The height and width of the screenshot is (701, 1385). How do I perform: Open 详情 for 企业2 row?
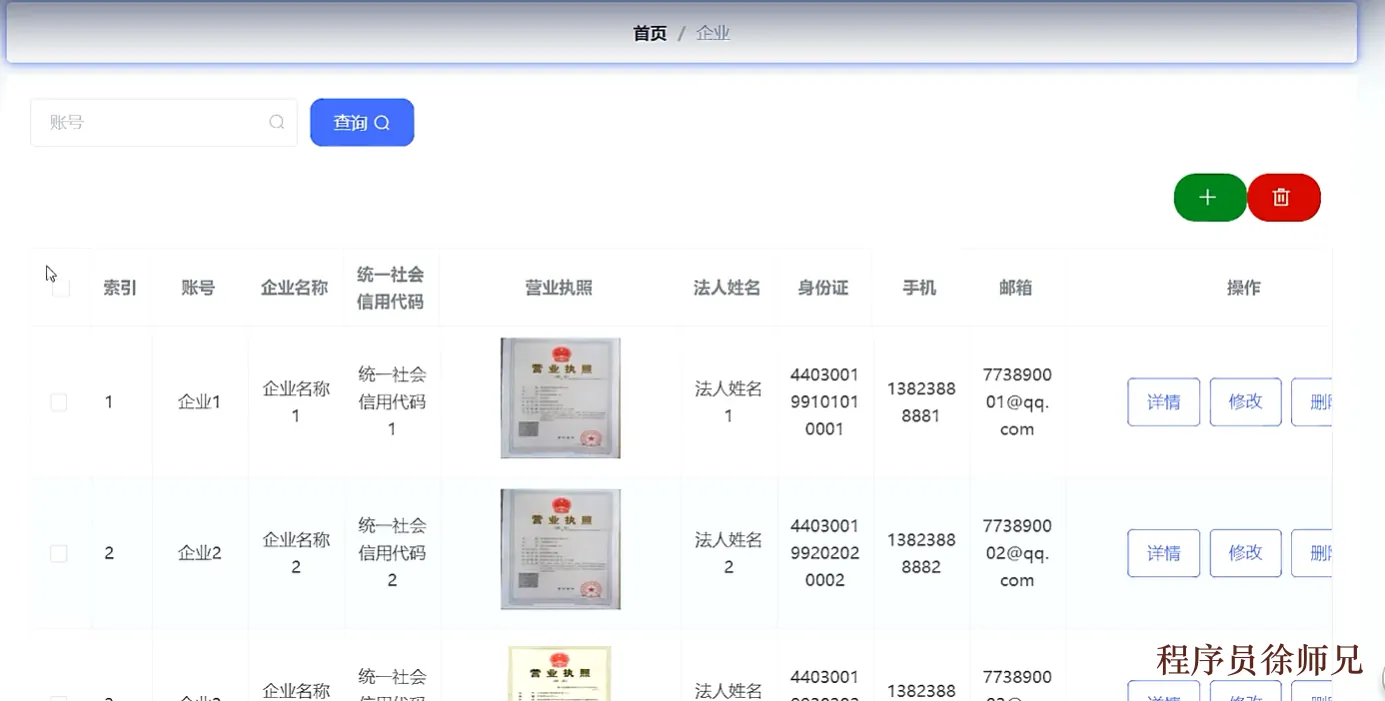[1163, 553]
